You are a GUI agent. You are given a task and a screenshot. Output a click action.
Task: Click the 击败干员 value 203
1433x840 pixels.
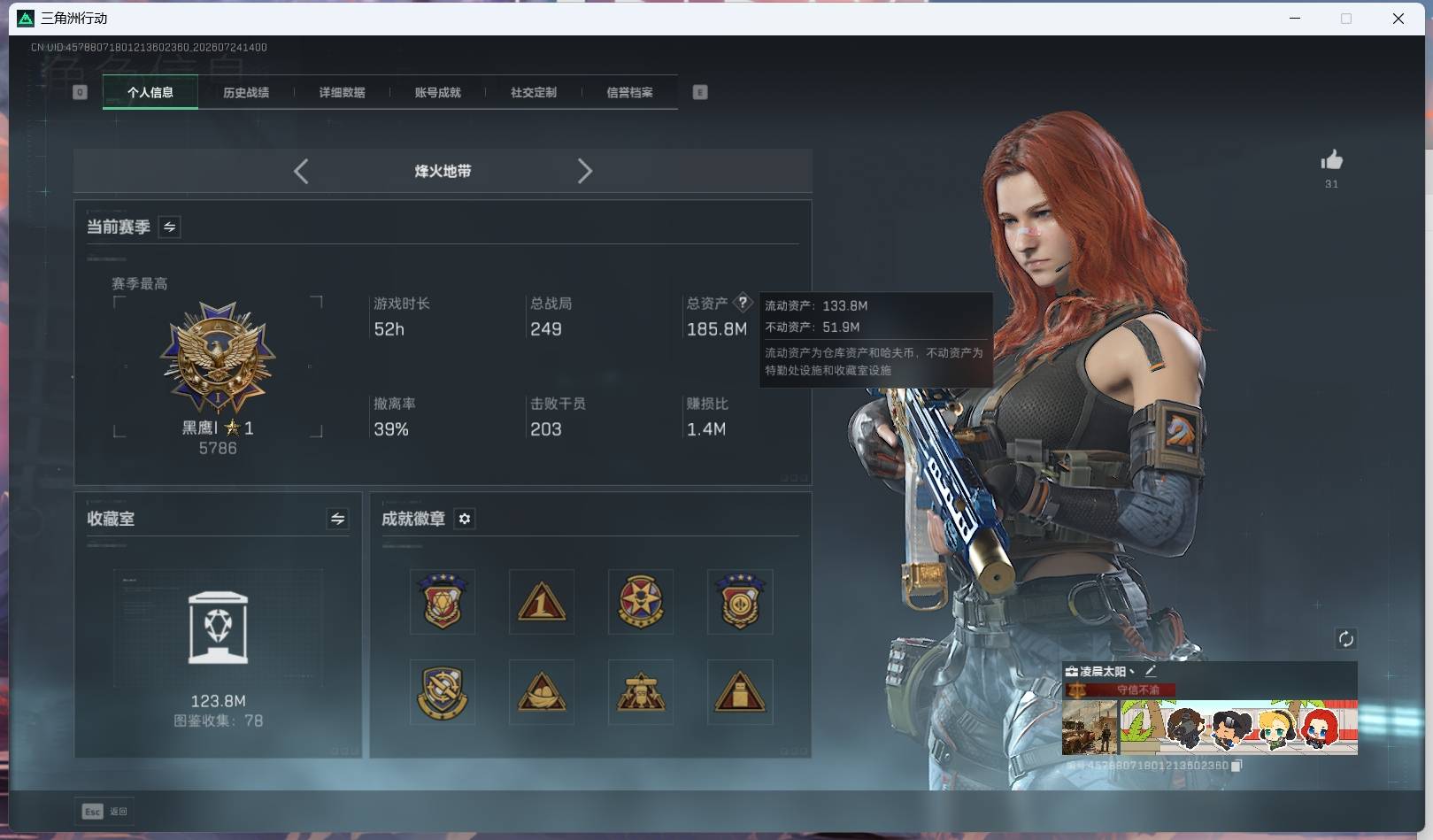[546, 429]
